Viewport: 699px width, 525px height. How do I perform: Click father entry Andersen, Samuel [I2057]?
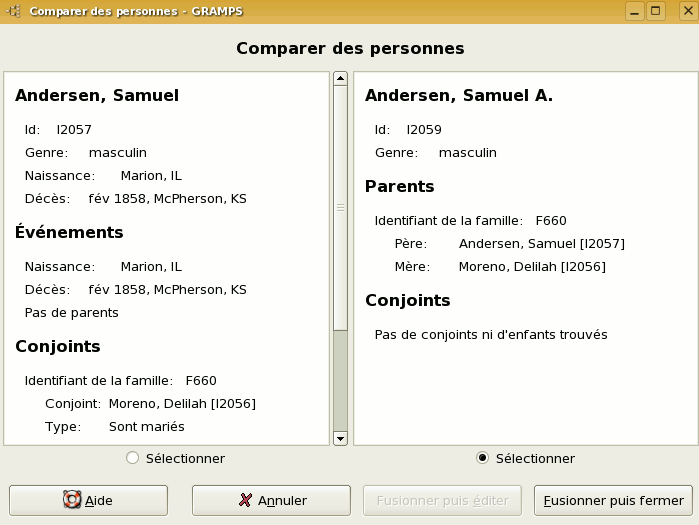541,243
